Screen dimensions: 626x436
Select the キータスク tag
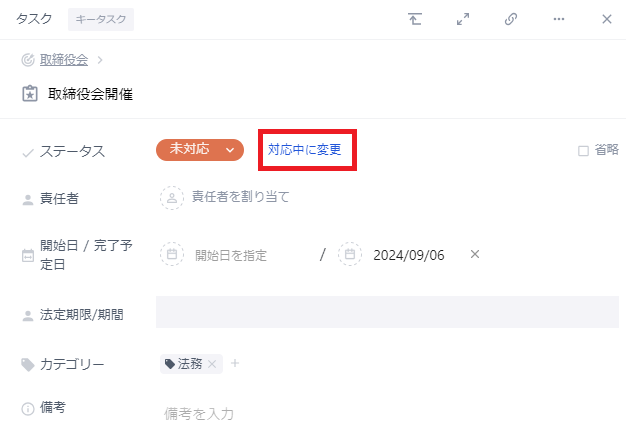(101, 19)
